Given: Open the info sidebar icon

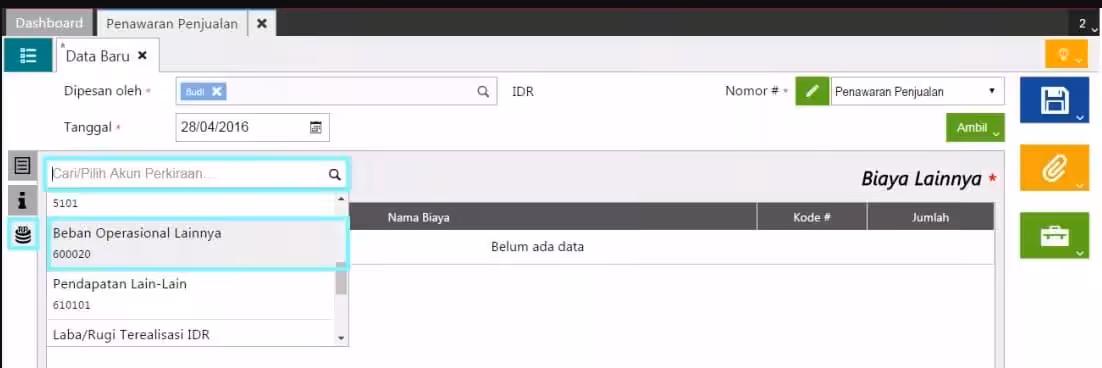Looking at the screenshot, I should click(x=22, y=202).
